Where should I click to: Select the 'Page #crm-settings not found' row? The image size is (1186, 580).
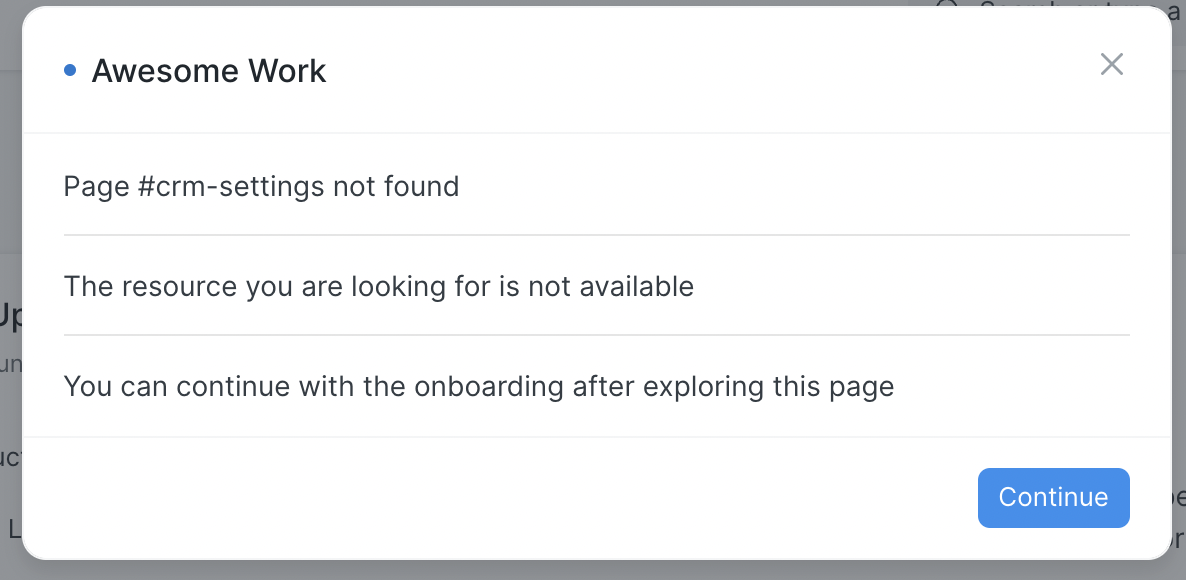262,186
